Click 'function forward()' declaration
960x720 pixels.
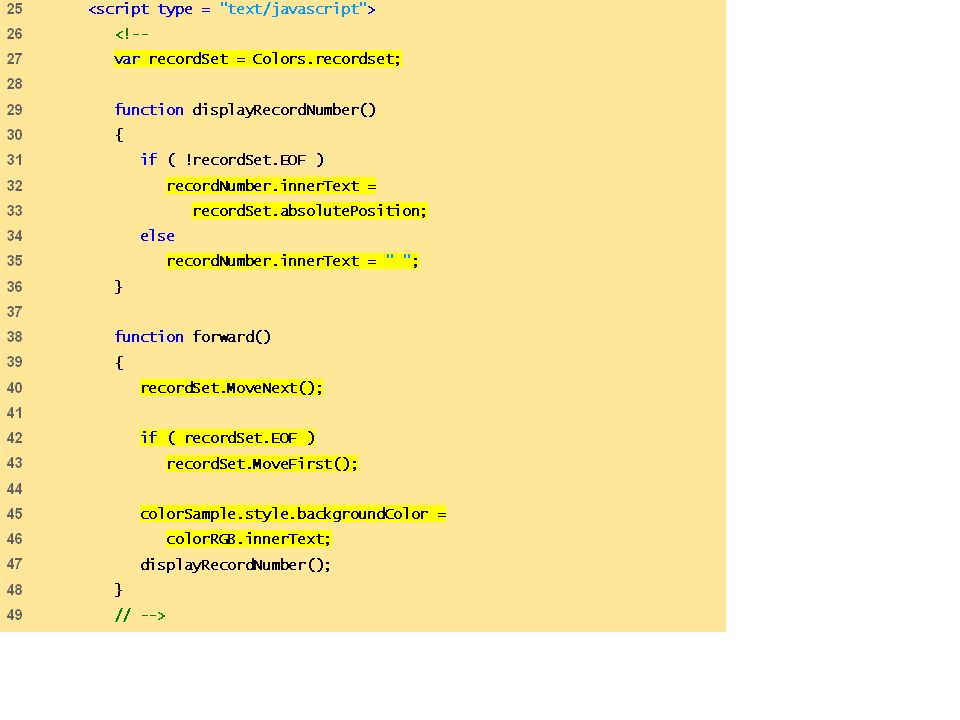tap(192, 337)
